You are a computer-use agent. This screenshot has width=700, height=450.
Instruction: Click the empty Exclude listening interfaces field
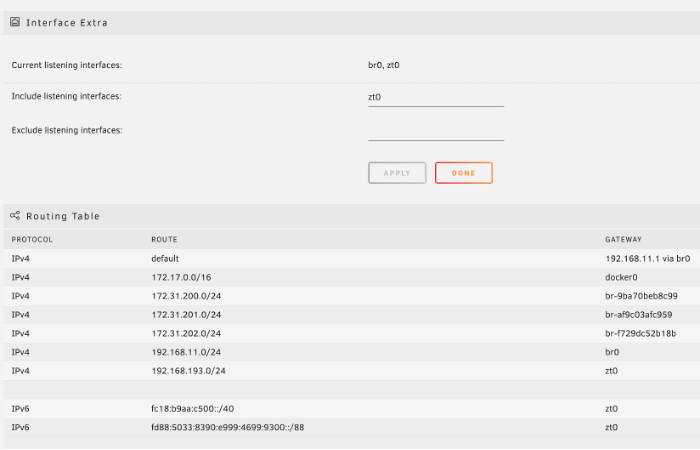[x=436, y=132]
